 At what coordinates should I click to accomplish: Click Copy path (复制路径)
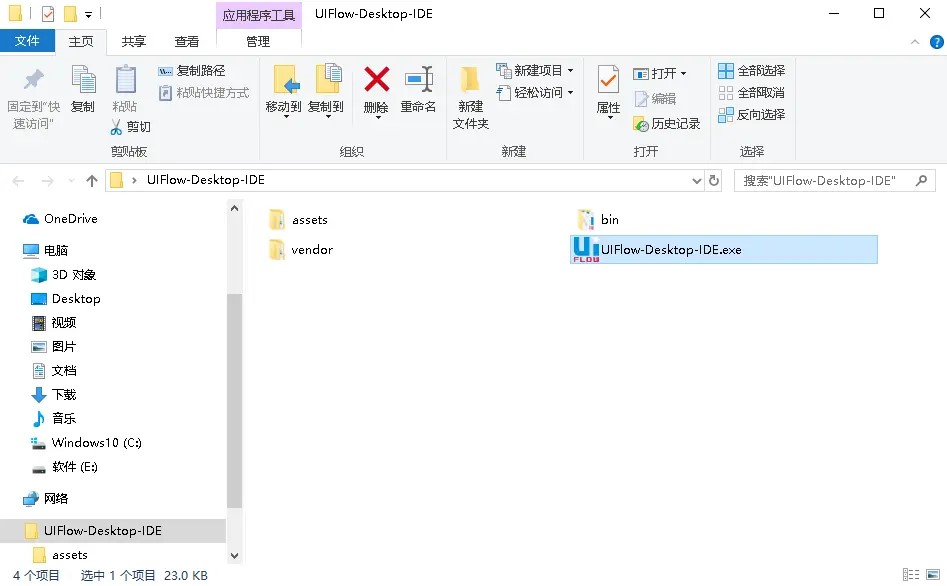[x=192, y=71]
